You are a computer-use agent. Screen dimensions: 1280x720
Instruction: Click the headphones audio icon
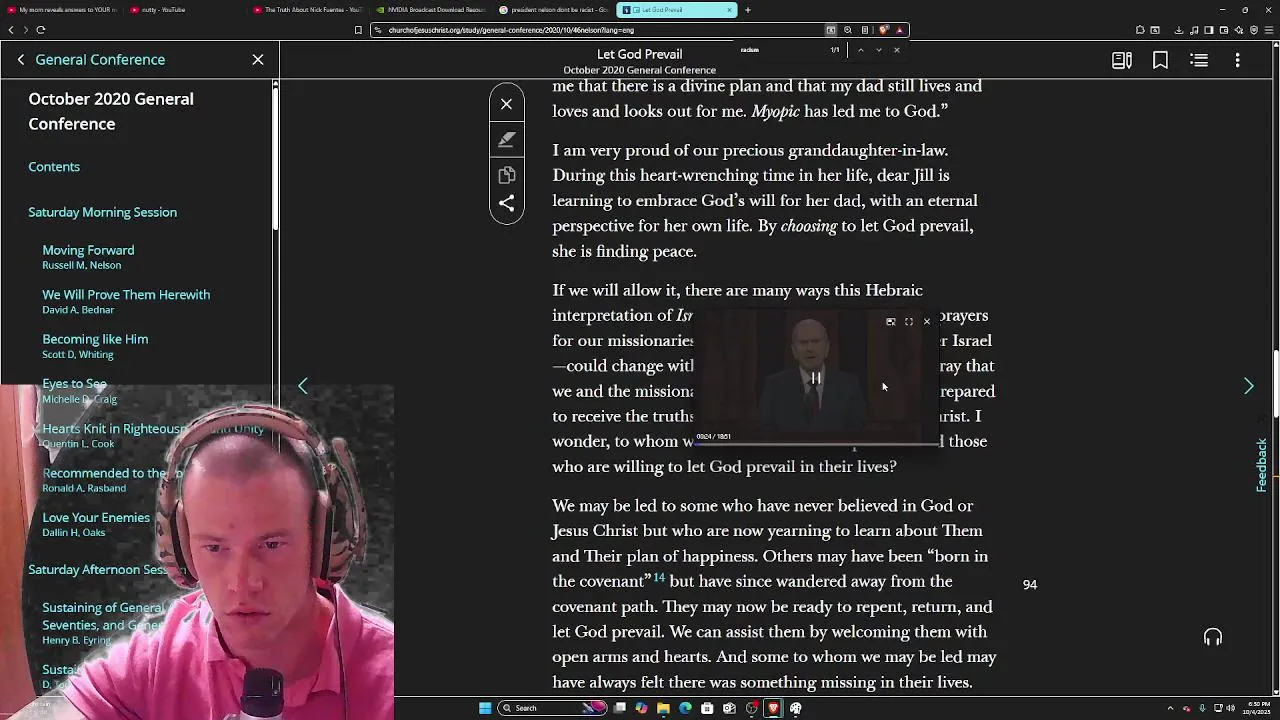[x=1213, y=637]
